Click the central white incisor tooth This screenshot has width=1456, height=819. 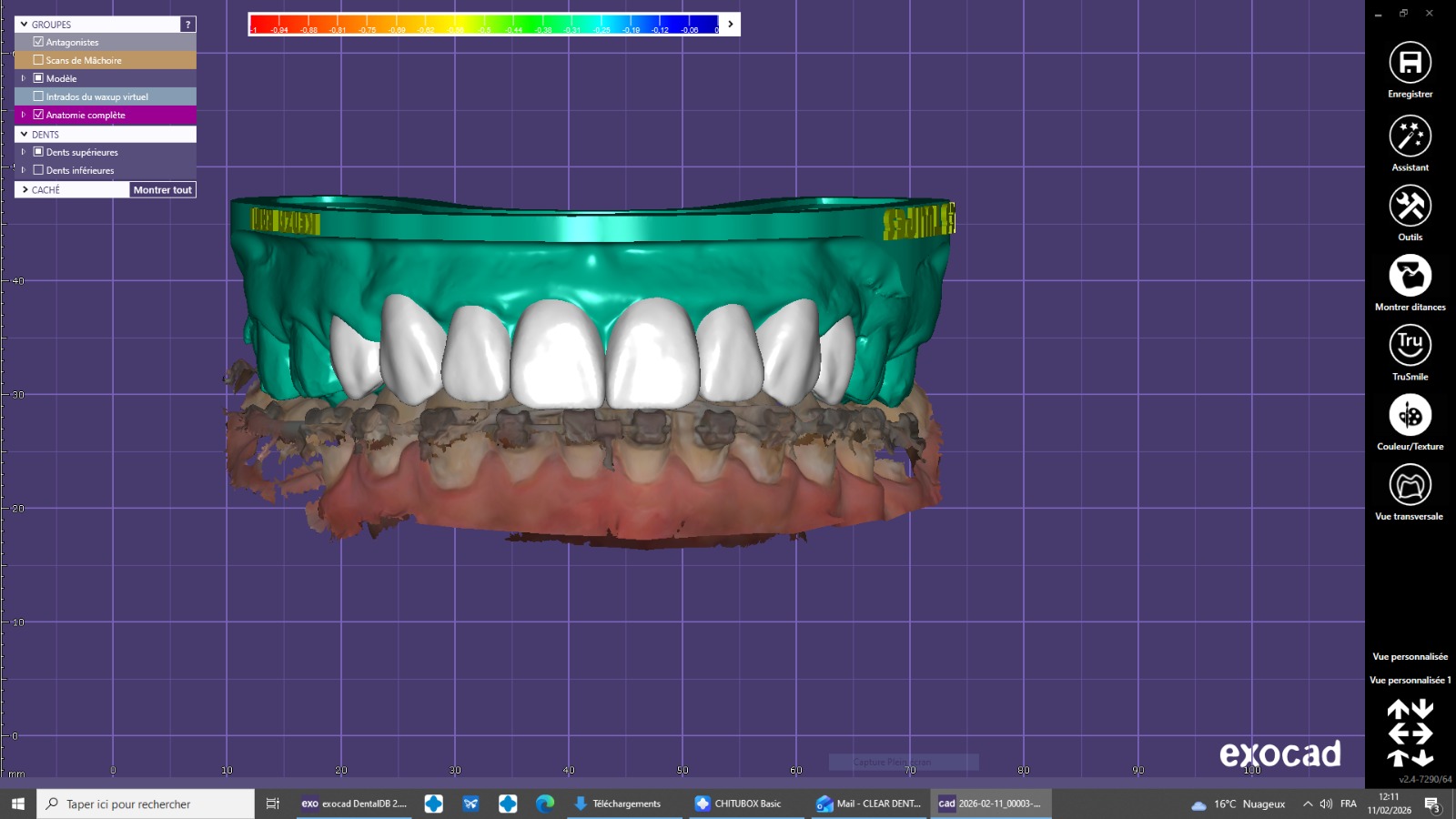(x=558, y=353)
